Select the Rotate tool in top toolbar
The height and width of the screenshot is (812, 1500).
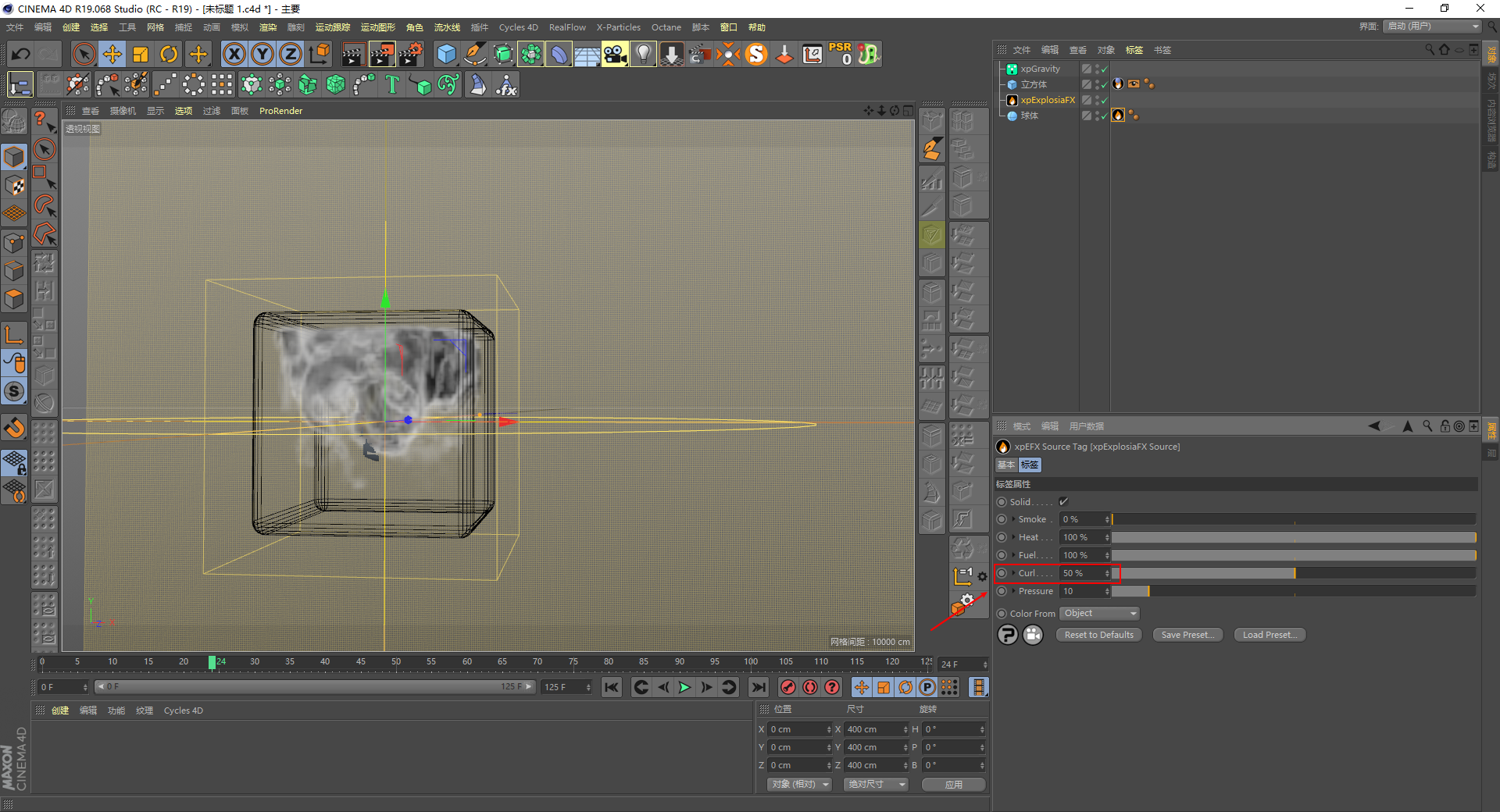[x=169, y=54]
